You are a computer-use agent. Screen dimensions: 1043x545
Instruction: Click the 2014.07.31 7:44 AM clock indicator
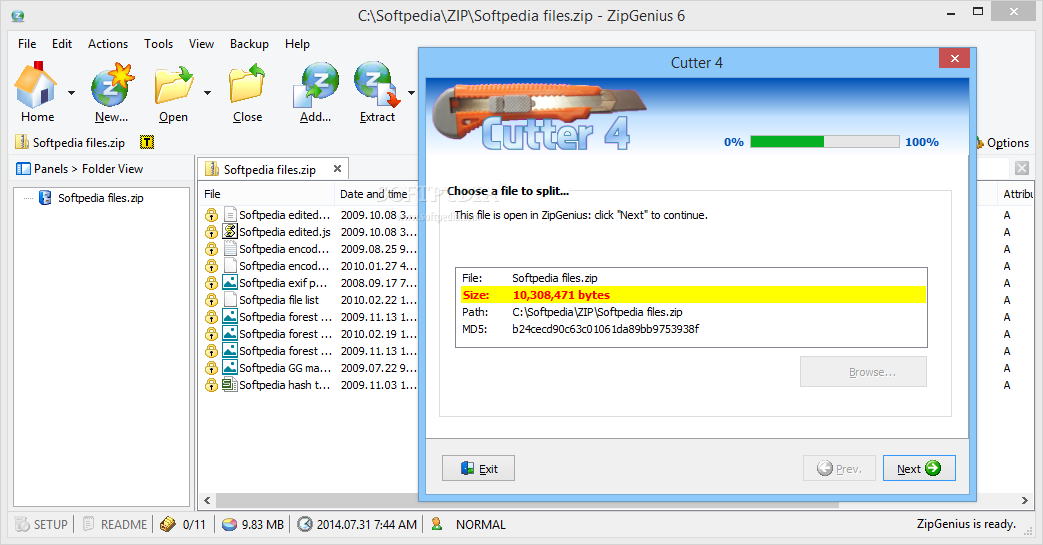(357, 524)
